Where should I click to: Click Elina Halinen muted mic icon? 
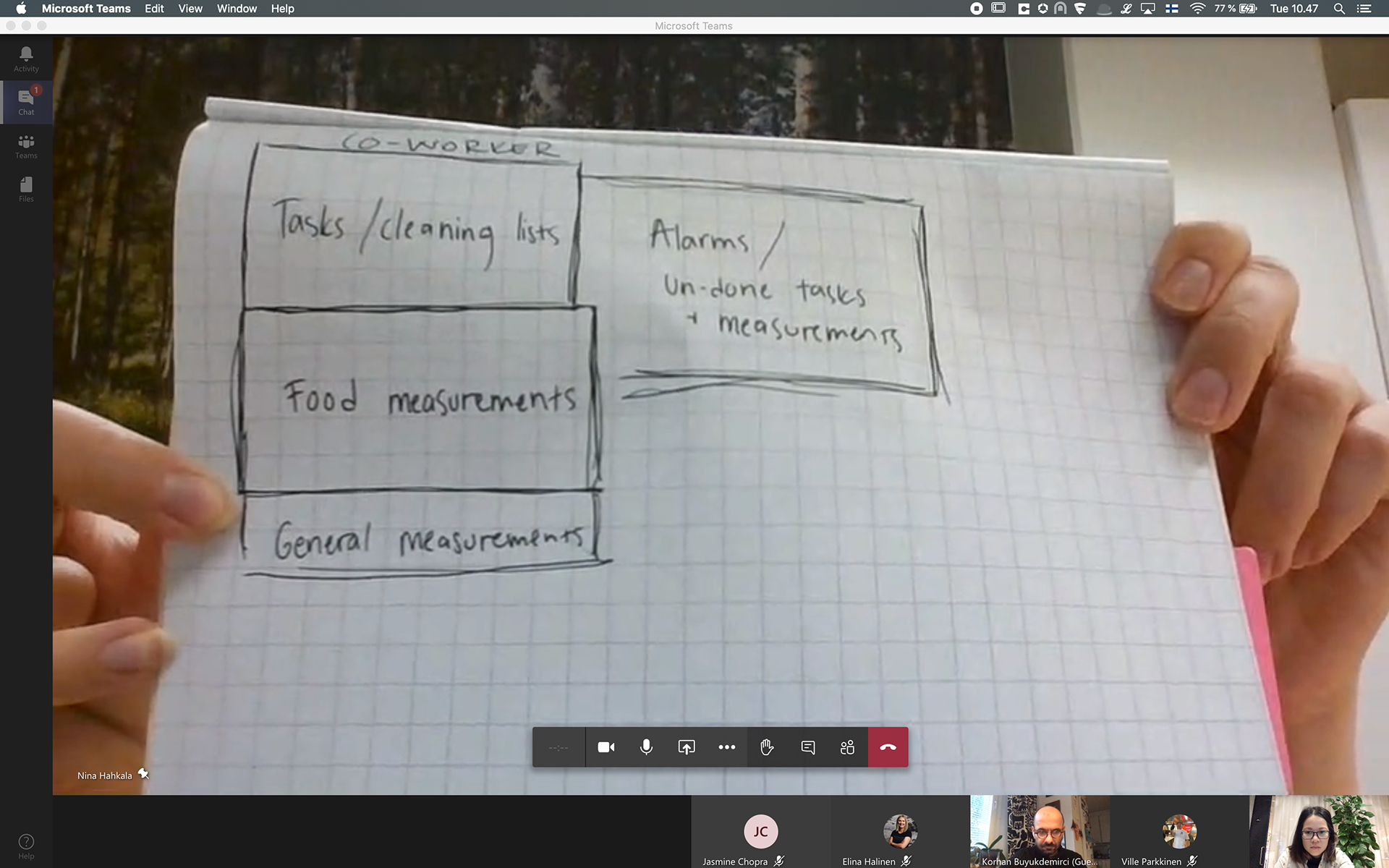pyautogui.click(x=906, y=861)
